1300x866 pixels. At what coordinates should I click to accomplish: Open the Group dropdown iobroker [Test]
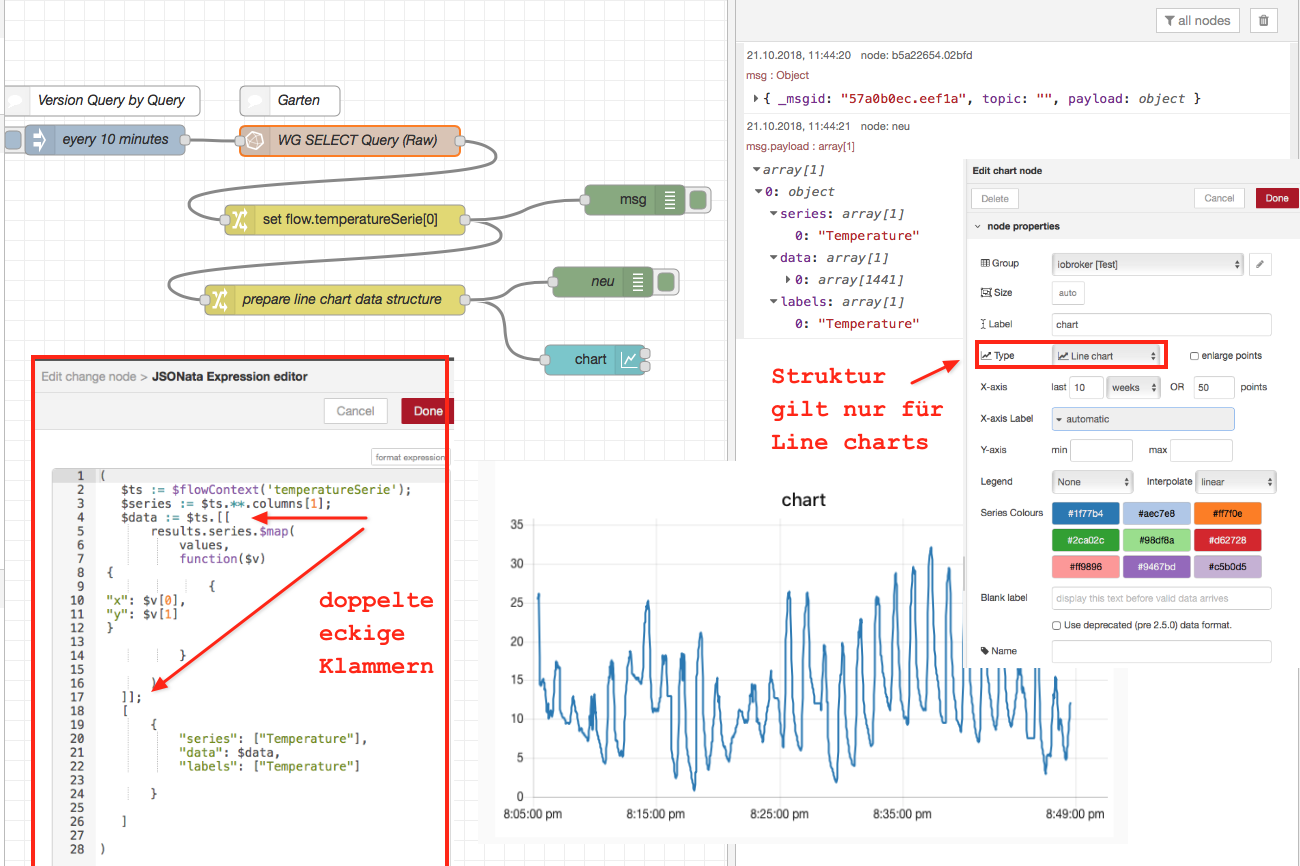pos(1148,264)
